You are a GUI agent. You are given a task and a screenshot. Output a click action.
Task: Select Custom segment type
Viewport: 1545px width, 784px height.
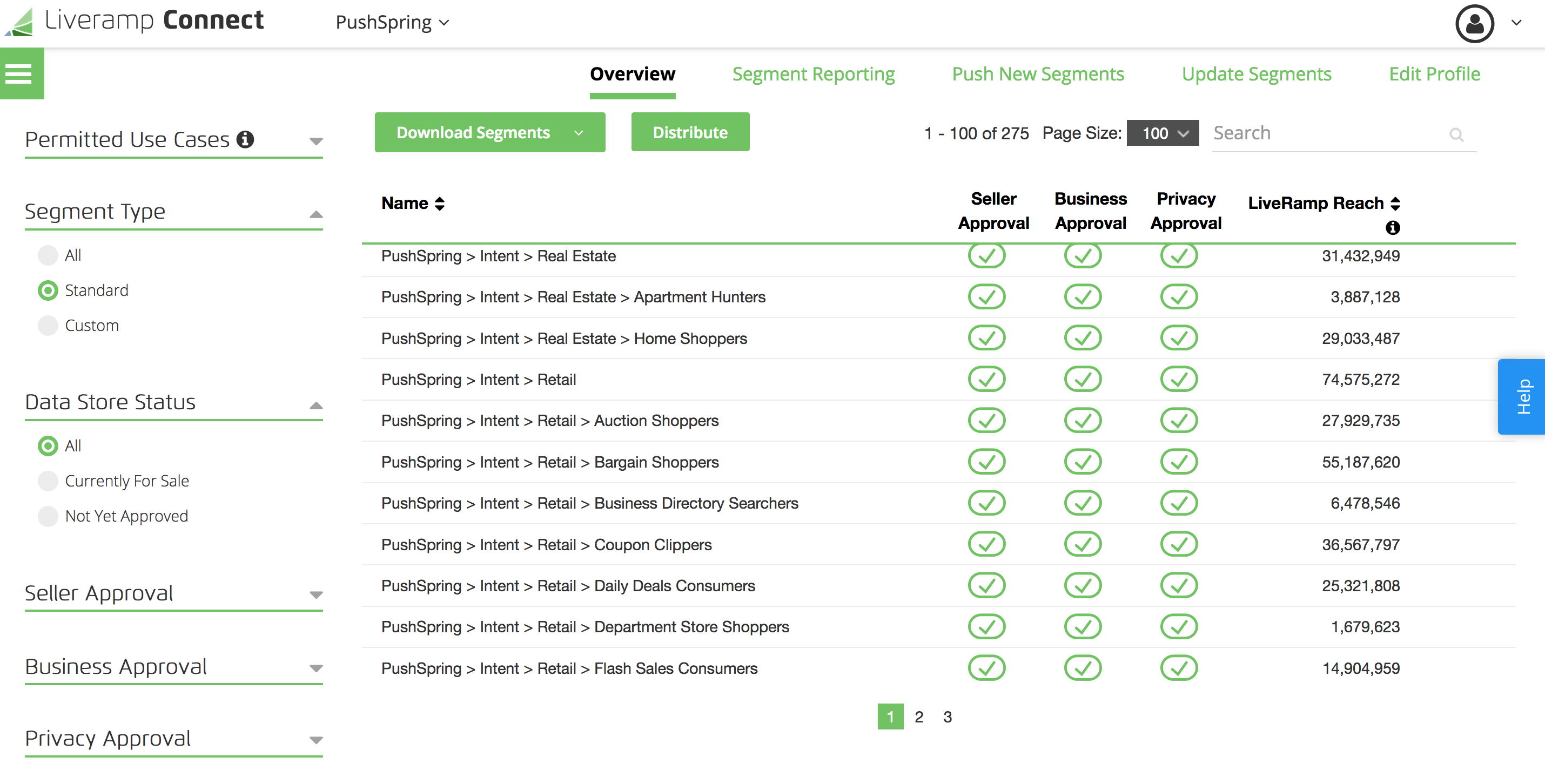click(x=48, y=326)
